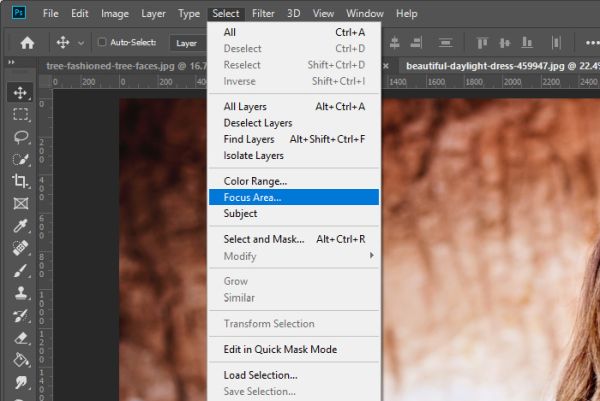Open the Layer dropdown in options bar
Image resolution: width=600 pixels, height=401 pixels.
(189, 43)
